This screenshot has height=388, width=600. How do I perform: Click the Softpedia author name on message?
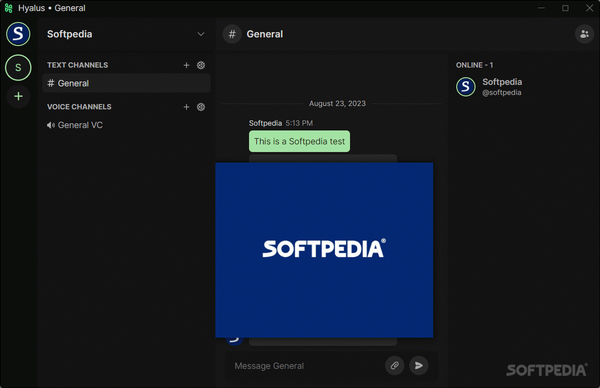(265, 123)
